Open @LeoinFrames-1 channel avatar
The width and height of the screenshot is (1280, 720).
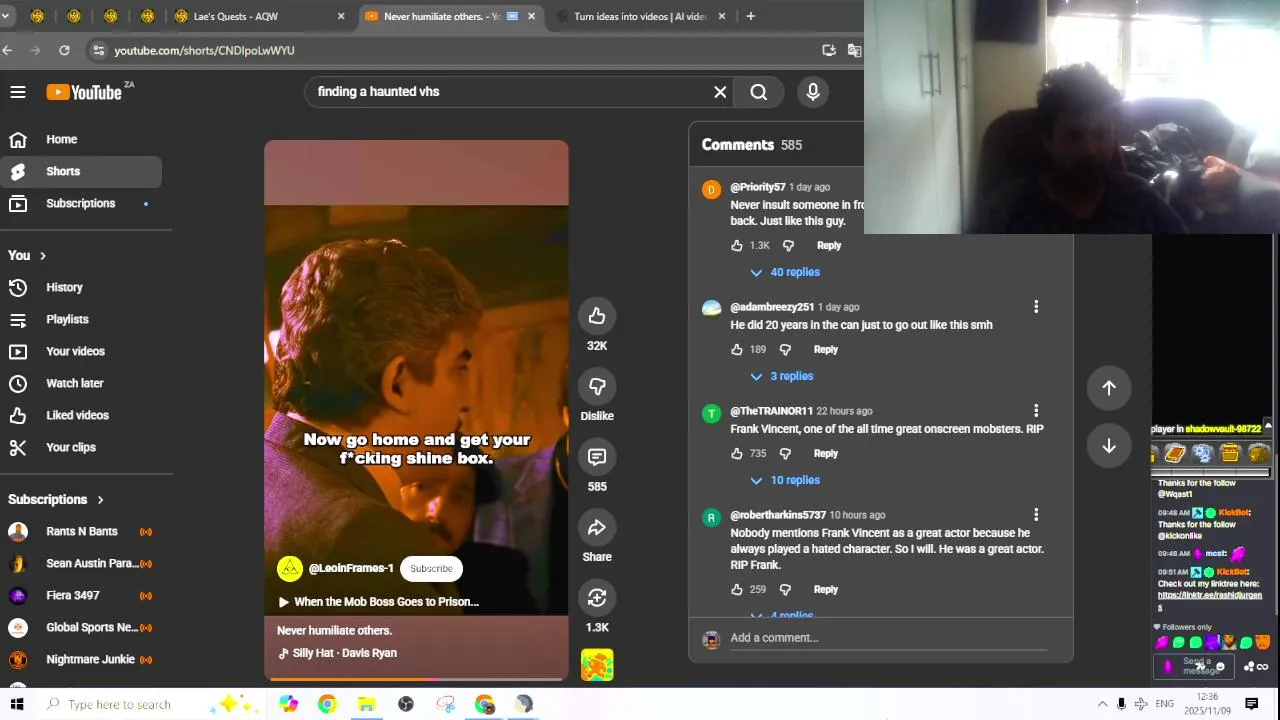coord(290,568)
